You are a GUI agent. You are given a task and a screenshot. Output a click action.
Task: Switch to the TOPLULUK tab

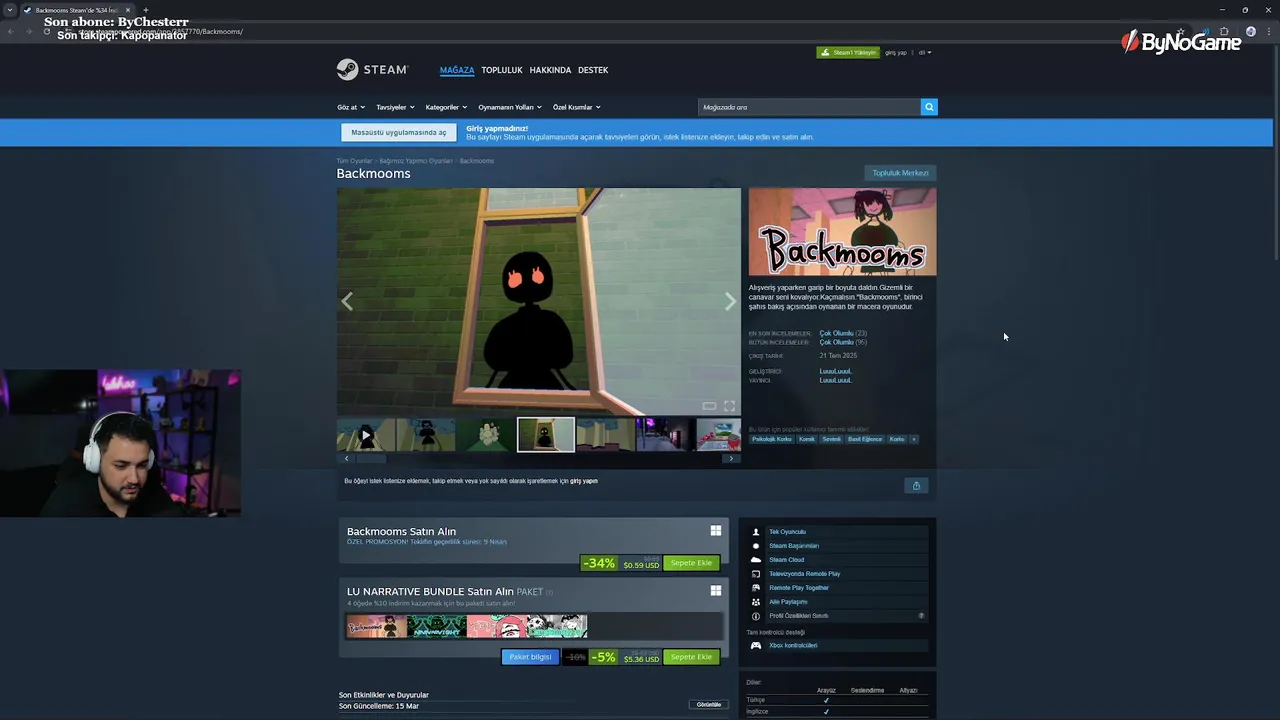pyautogui.click(x=502, y=70)
